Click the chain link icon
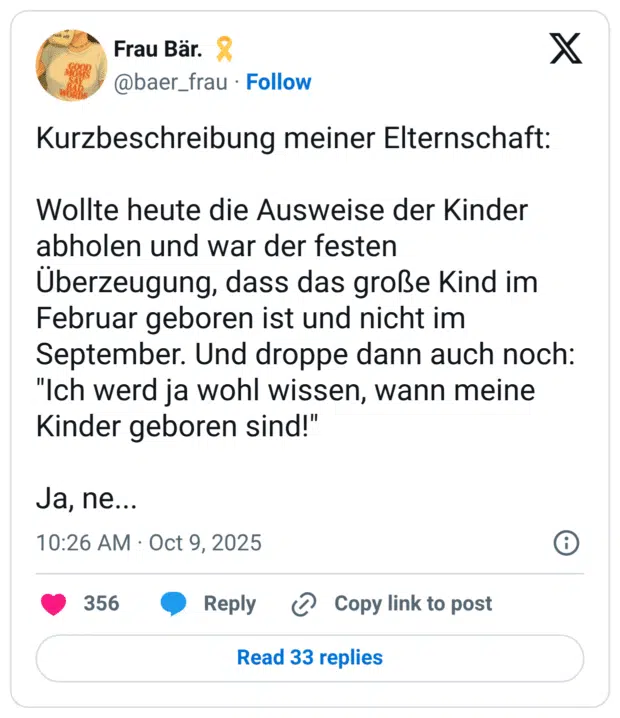 click(x=303, y=603)
